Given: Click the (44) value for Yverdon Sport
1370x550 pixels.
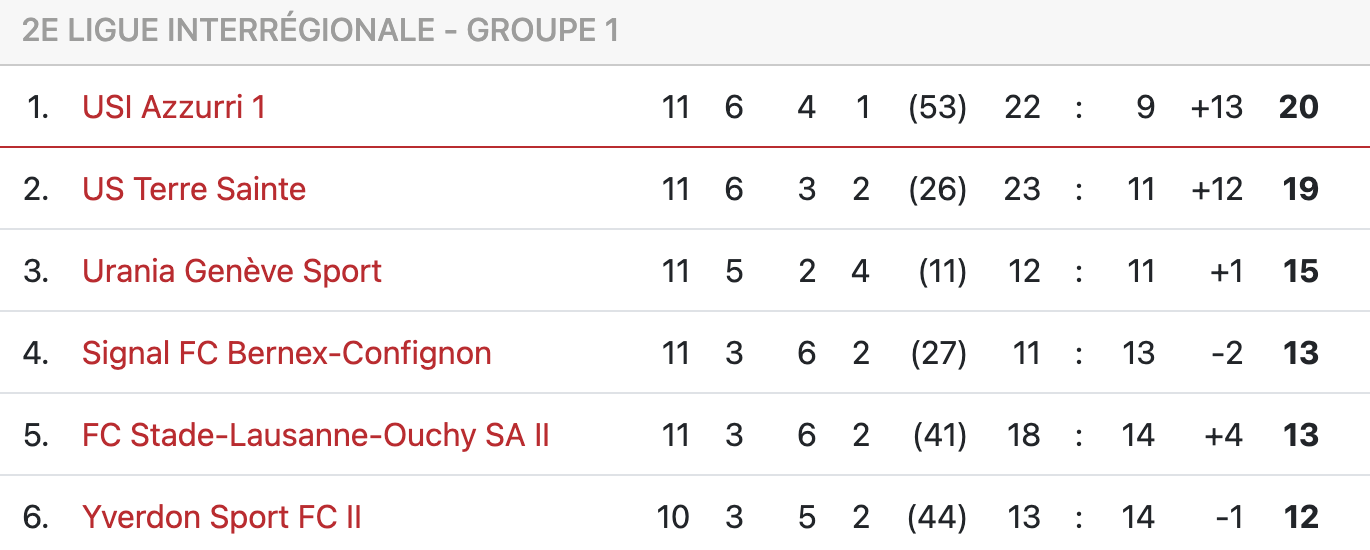Looking at the screenshot, I should (937, 517).
